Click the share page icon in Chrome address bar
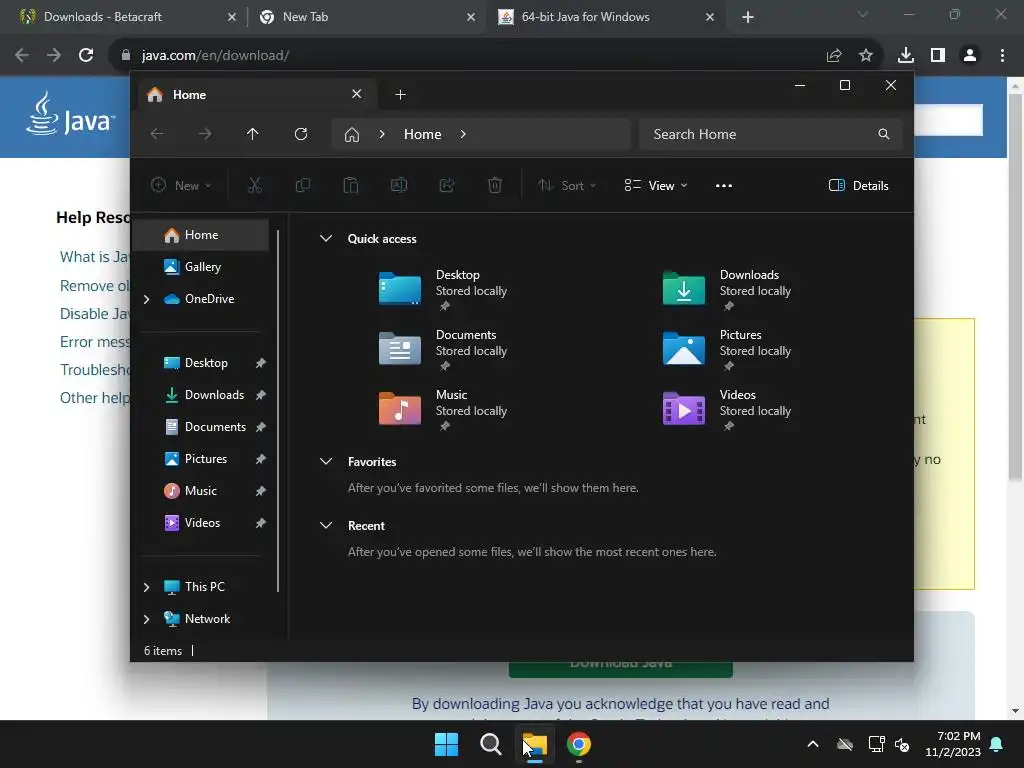Viewport: 1024px width, 768px height. pos(834,56)
